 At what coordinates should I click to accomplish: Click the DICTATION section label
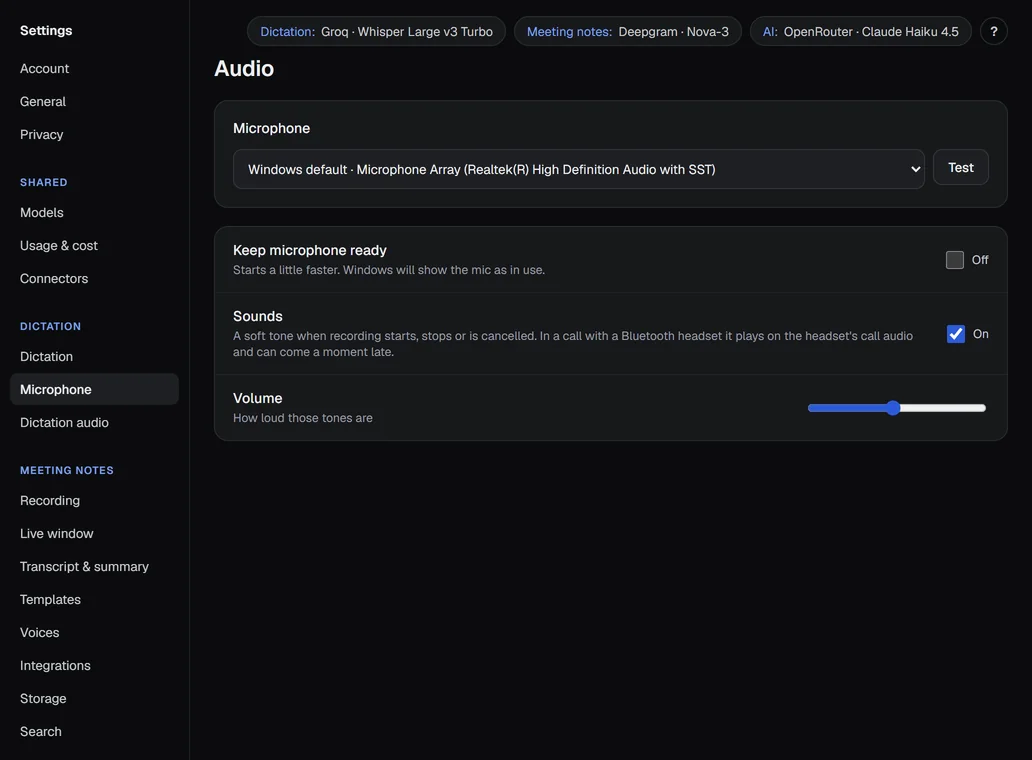click(50, 326)
